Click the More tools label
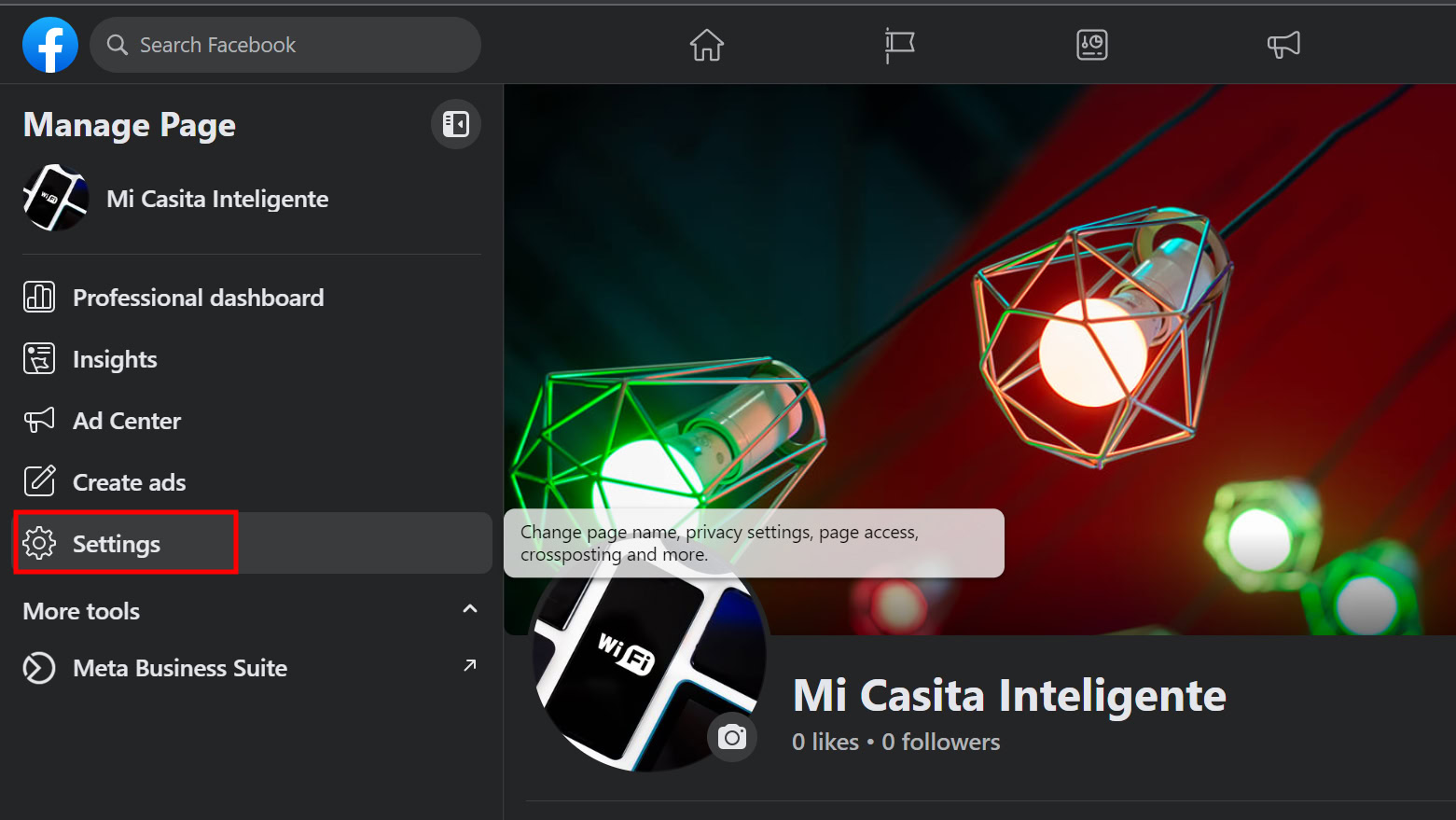 click(x=81, y=611)
